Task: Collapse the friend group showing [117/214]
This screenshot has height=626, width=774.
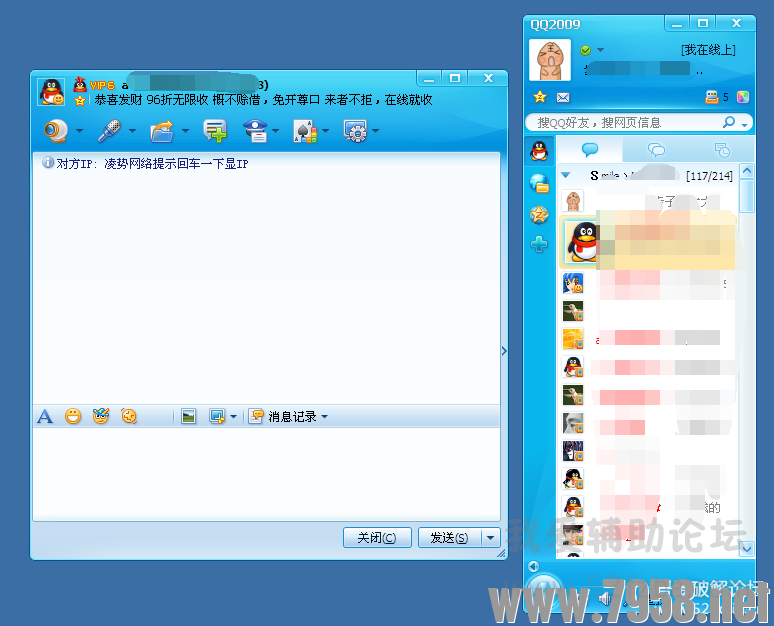Action: (566, 175)
